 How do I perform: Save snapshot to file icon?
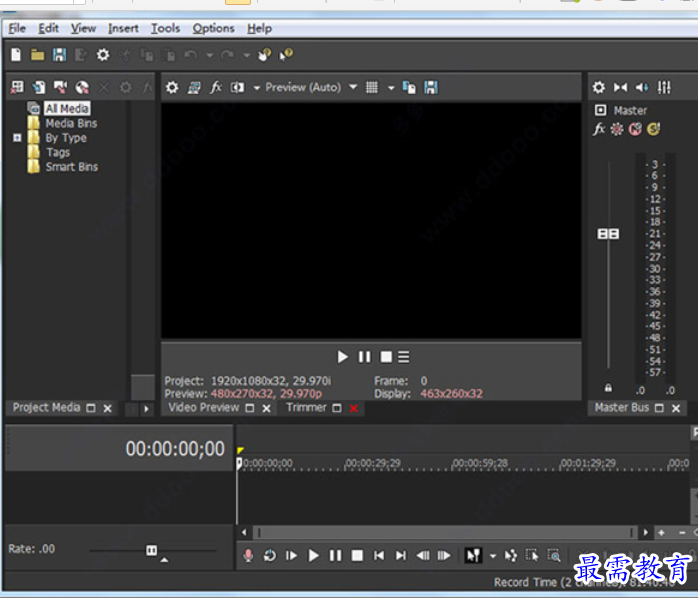coord(431,87)
